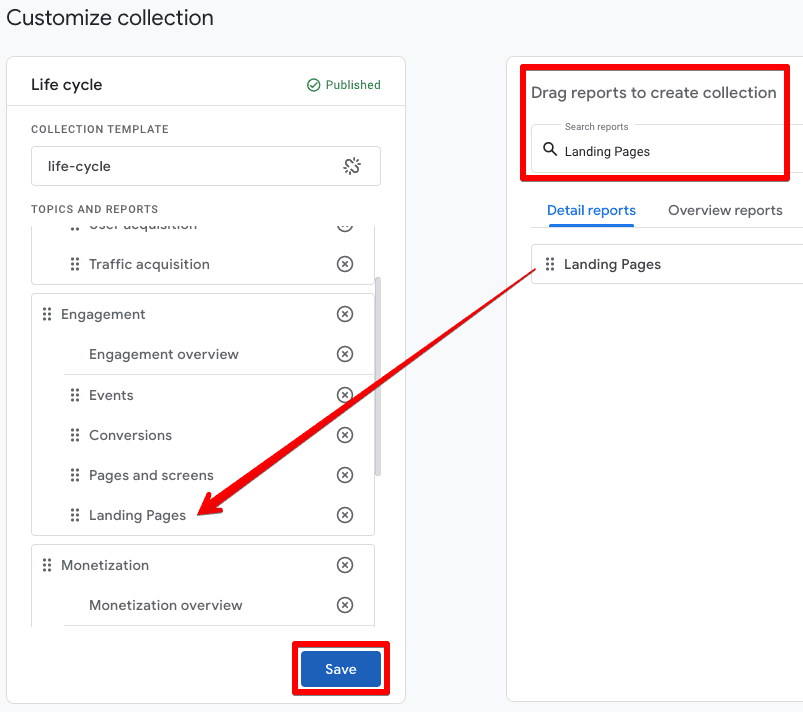Remove the Monetization overview report

(x=345, y=605)
